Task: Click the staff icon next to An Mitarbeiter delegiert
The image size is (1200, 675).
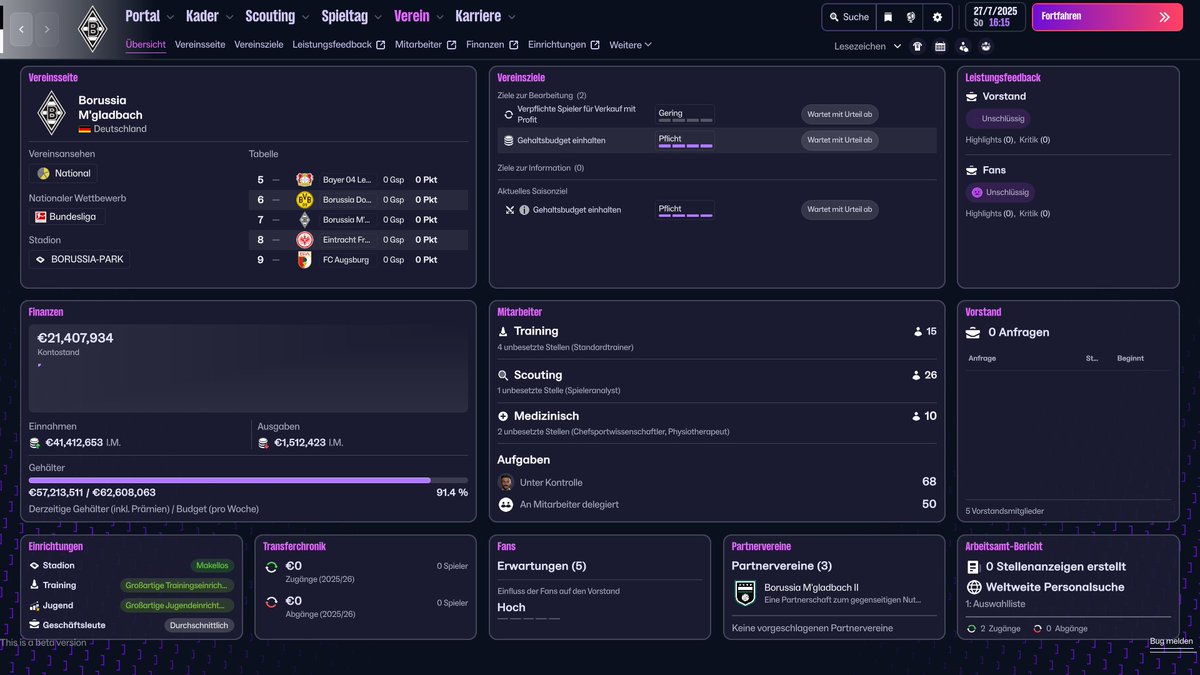Action: tap(506, 505)
